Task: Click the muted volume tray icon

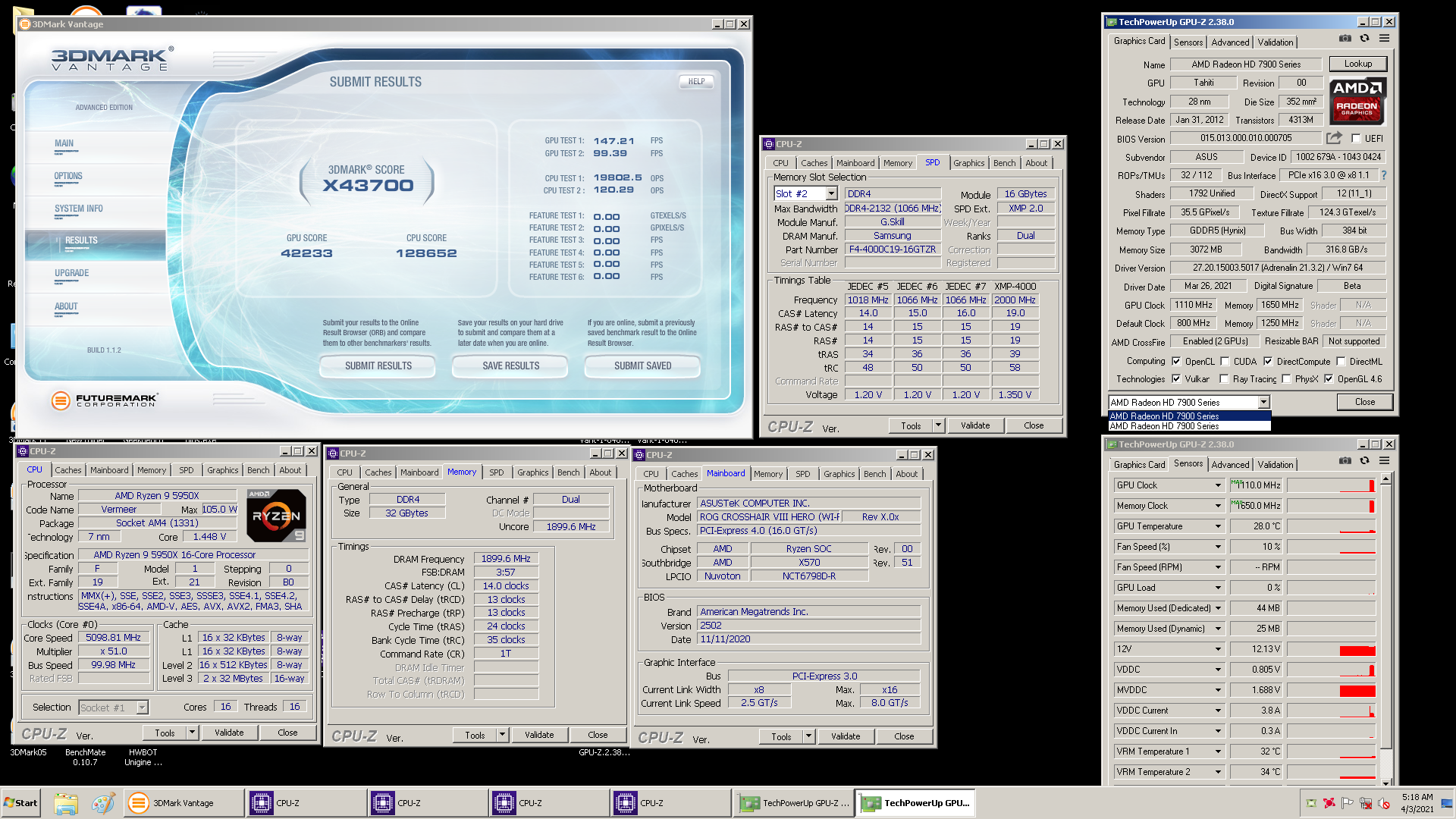Action: click(x=1384, y=803)
